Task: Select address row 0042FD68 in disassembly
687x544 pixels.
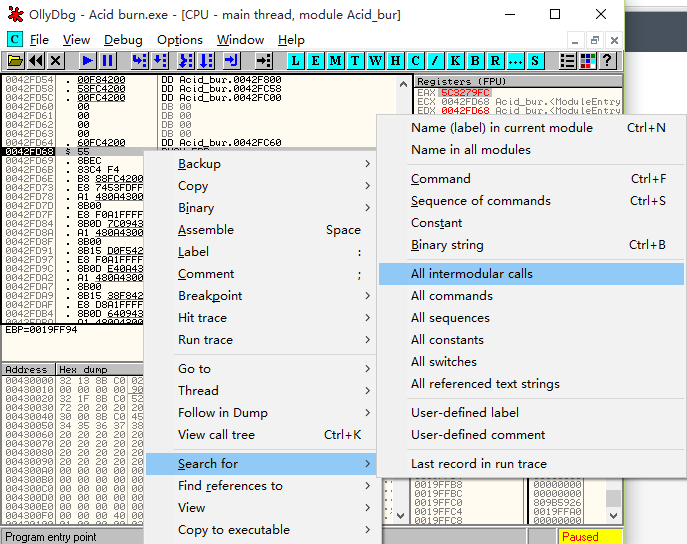Action: click(x=30, y=152)
